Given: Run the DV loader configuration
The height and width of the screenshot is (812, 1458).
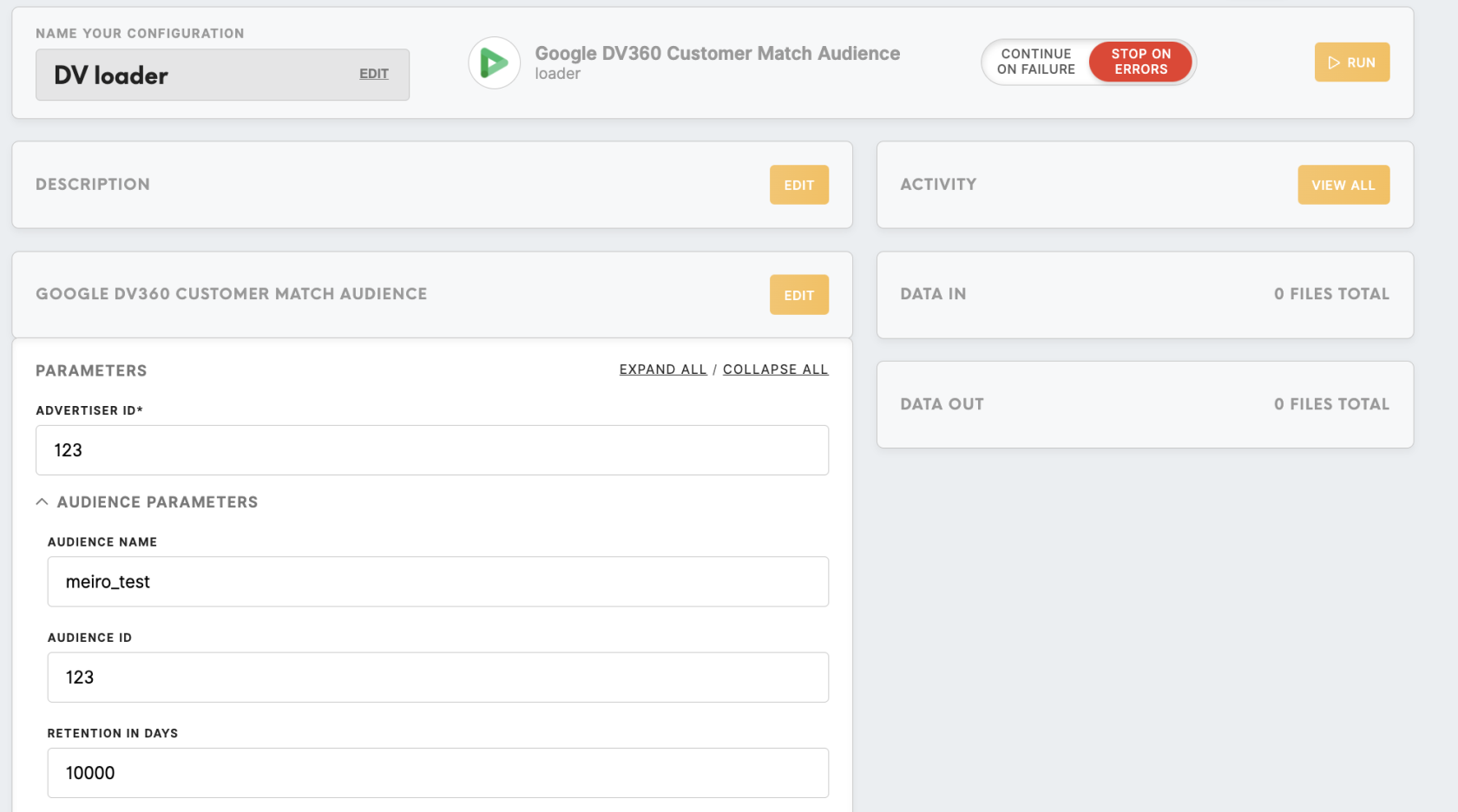Looking at the screenshot, I should click(x=1351, y=62).
